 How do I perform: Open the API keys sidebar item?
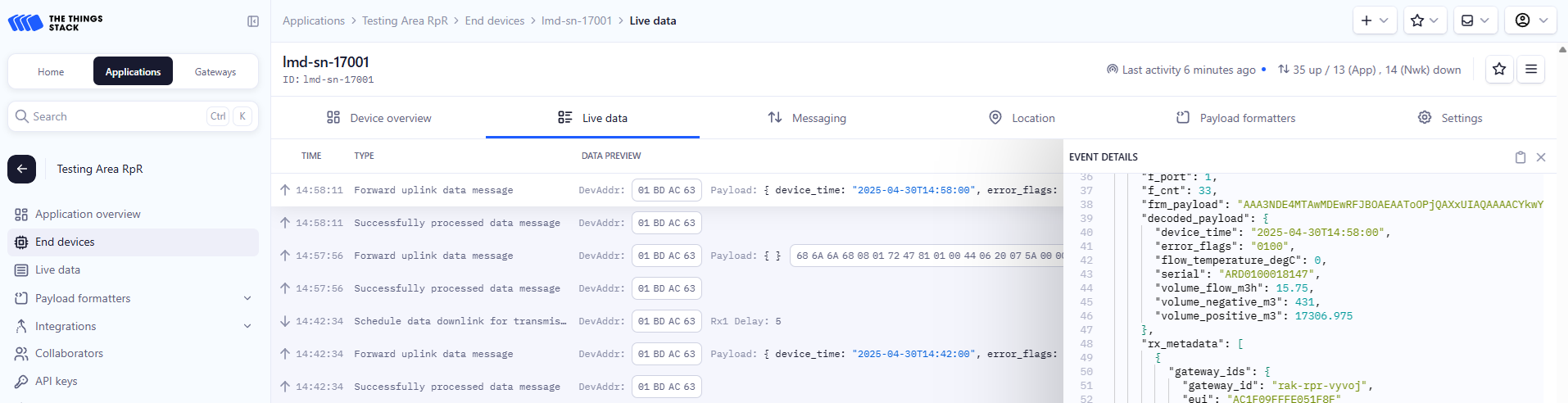[x=56, y=382]
